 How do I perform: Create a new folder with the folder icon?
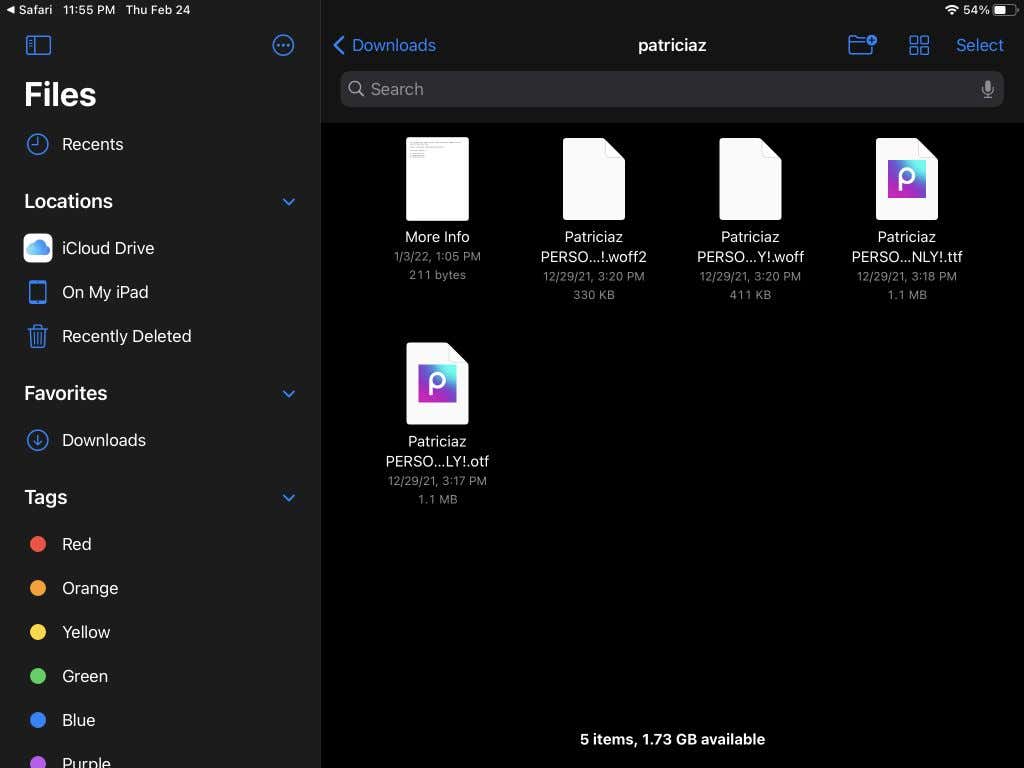pos(861,45)
